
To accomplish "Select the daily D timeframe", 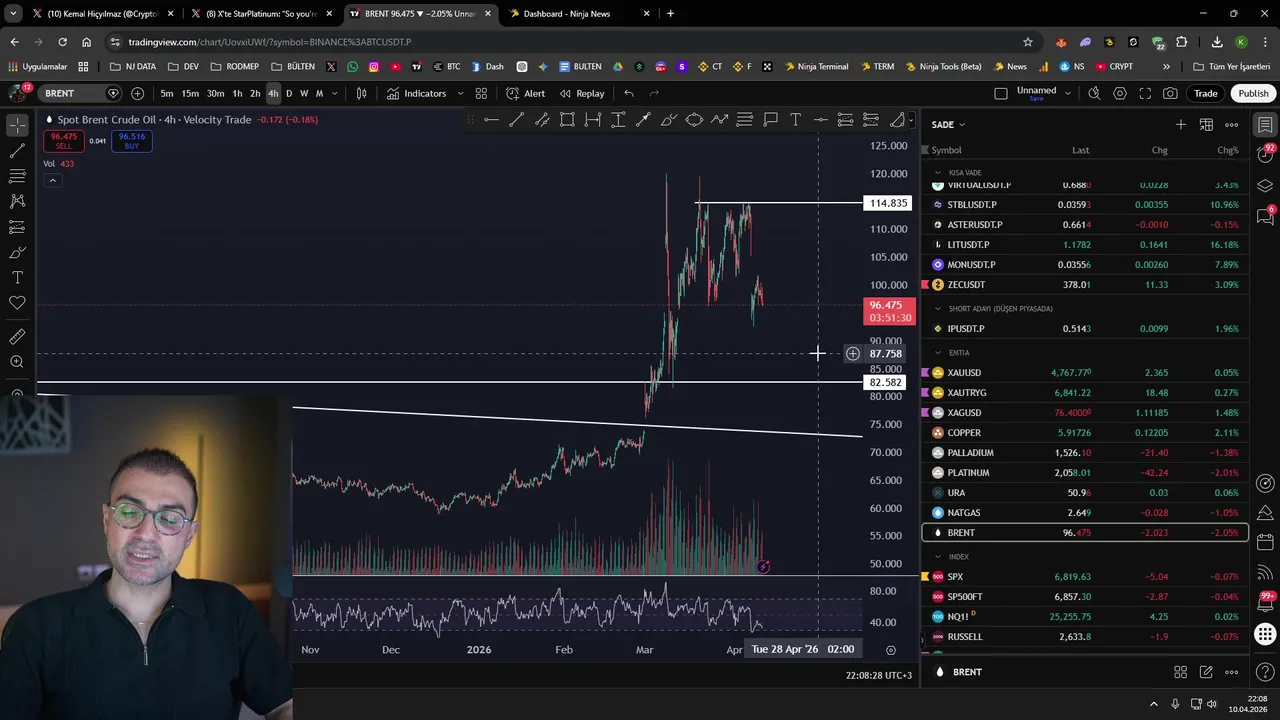I will pos(289,93).
